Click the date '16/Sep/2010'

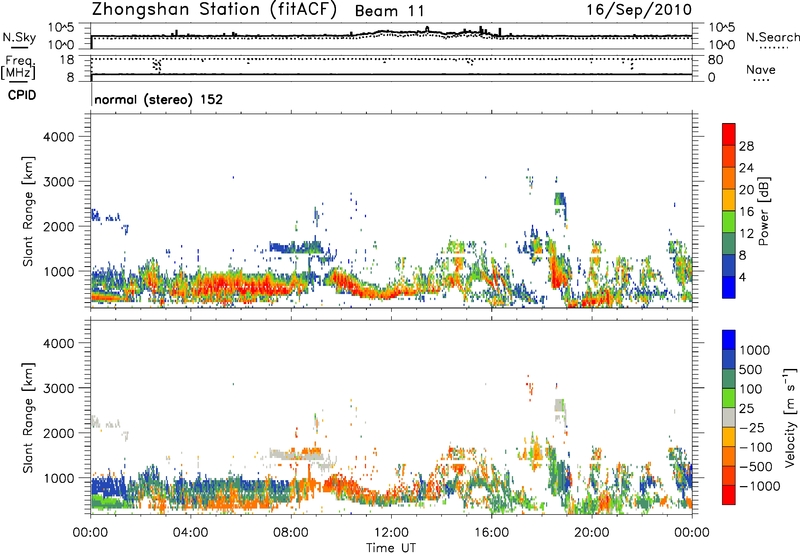639,10
